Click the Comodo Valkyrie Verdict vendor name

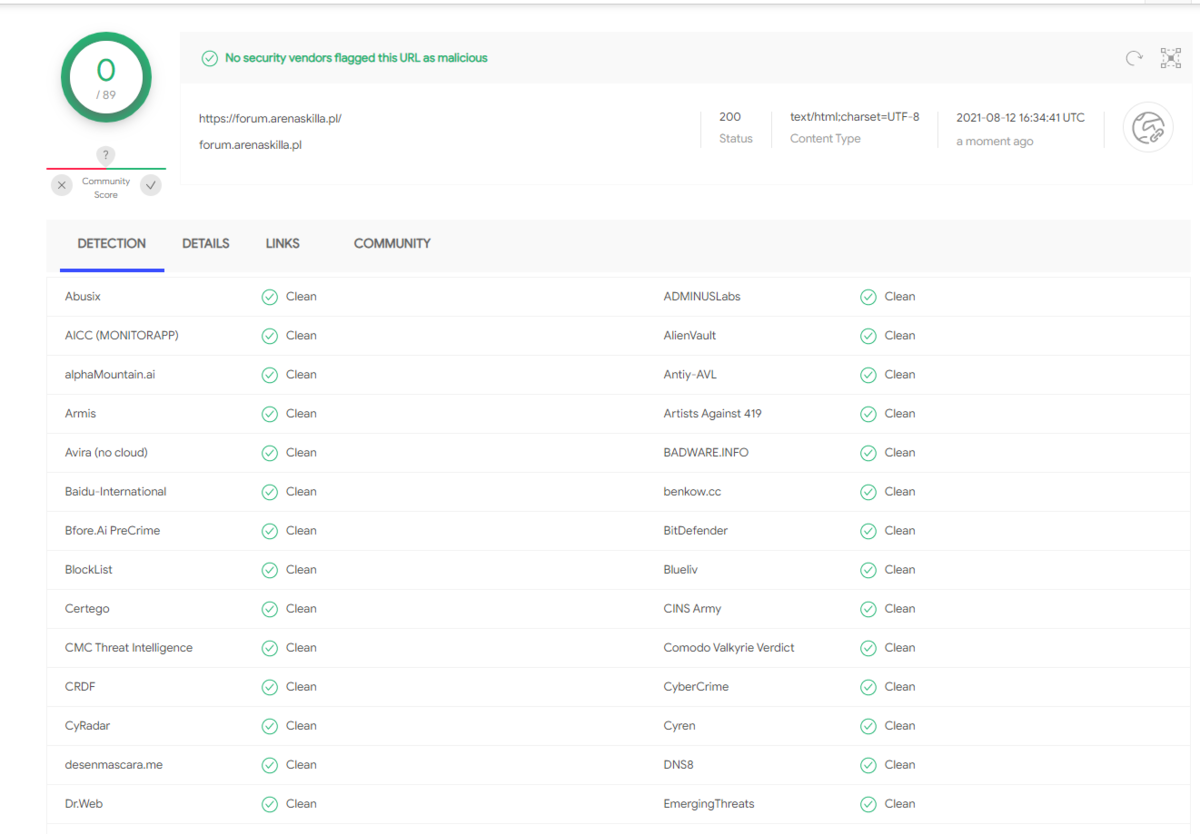(x=729, y=648)
